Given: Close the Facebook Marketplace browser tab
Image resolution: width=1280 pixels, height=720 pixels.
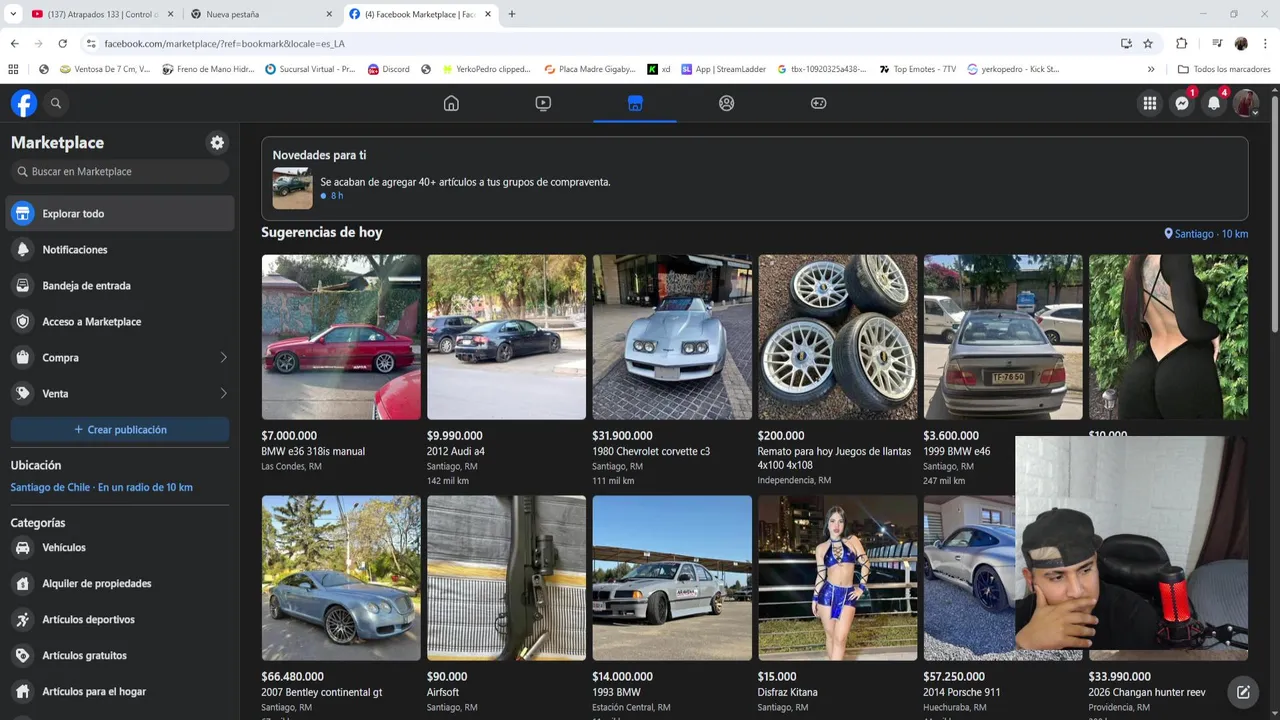Looking at the screenshot, I should pos(488,14).
